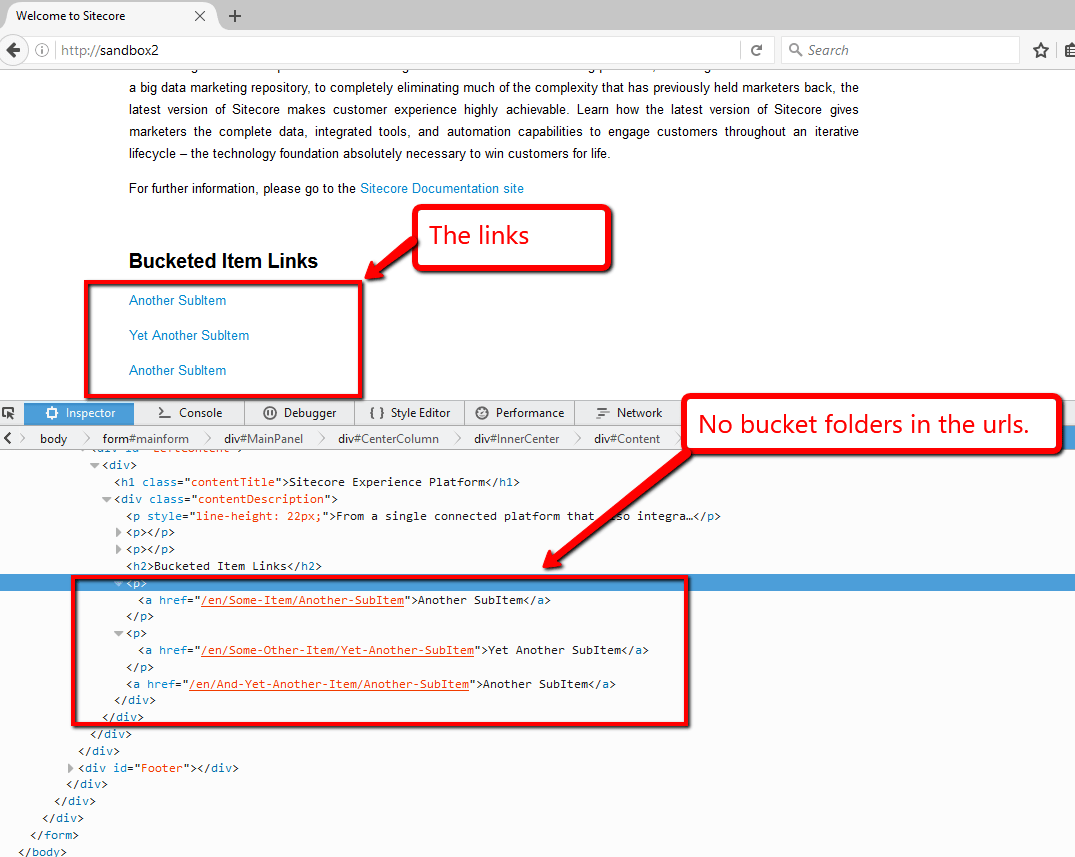Expand the Footer div node
1075x857 pixels.
tap(71, 768)
